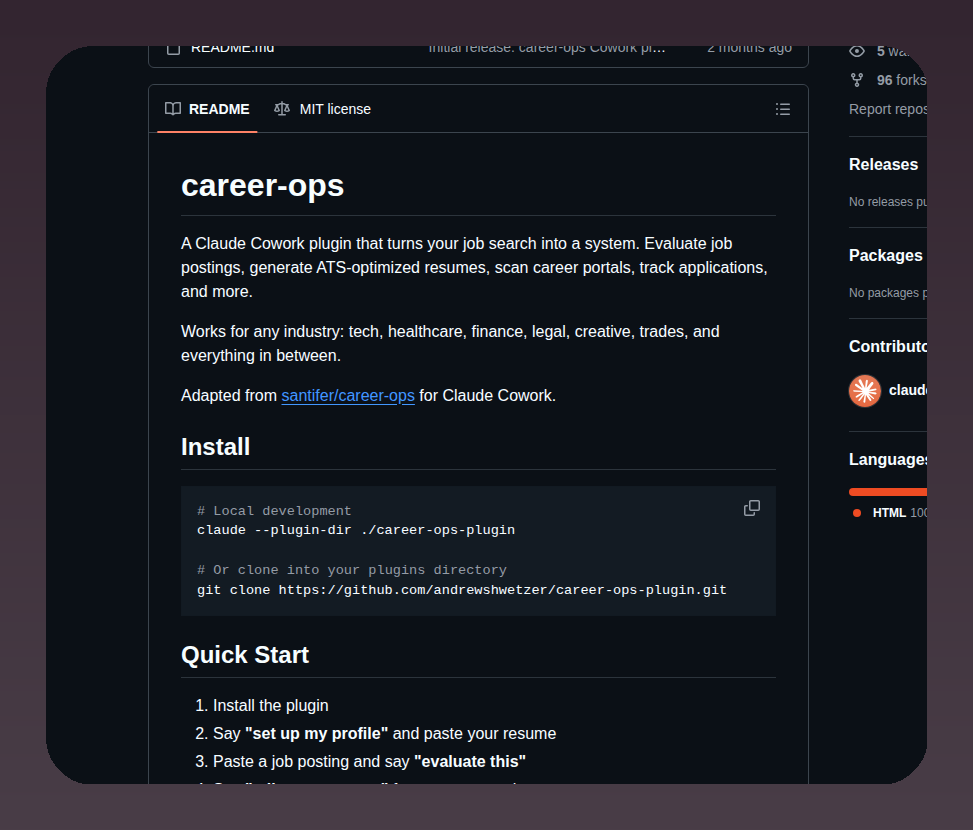Image resolution: width=973 pixels, height=830 pixels.
Task: Copy the install code block
Action: coord(751,508)
